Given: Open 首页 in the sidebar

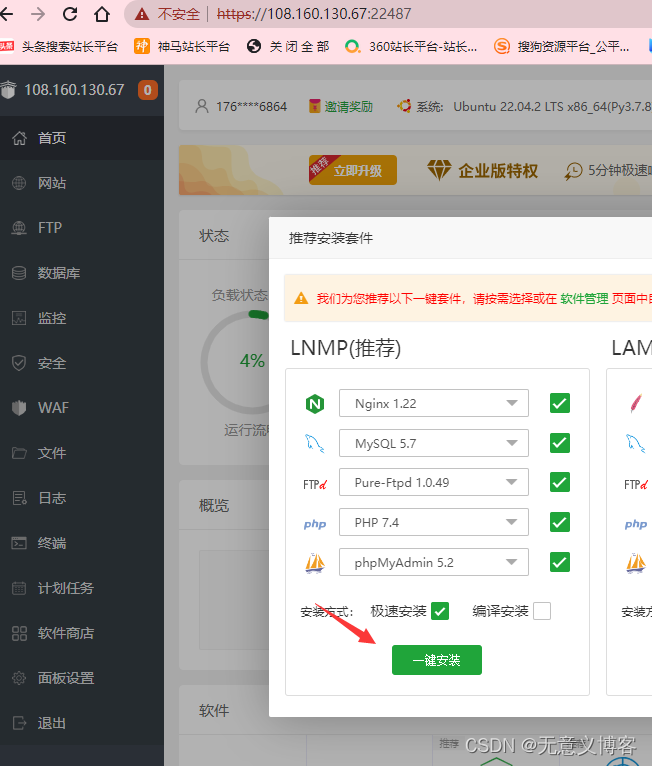Looking at the screenshot, I should click(82, 138).
